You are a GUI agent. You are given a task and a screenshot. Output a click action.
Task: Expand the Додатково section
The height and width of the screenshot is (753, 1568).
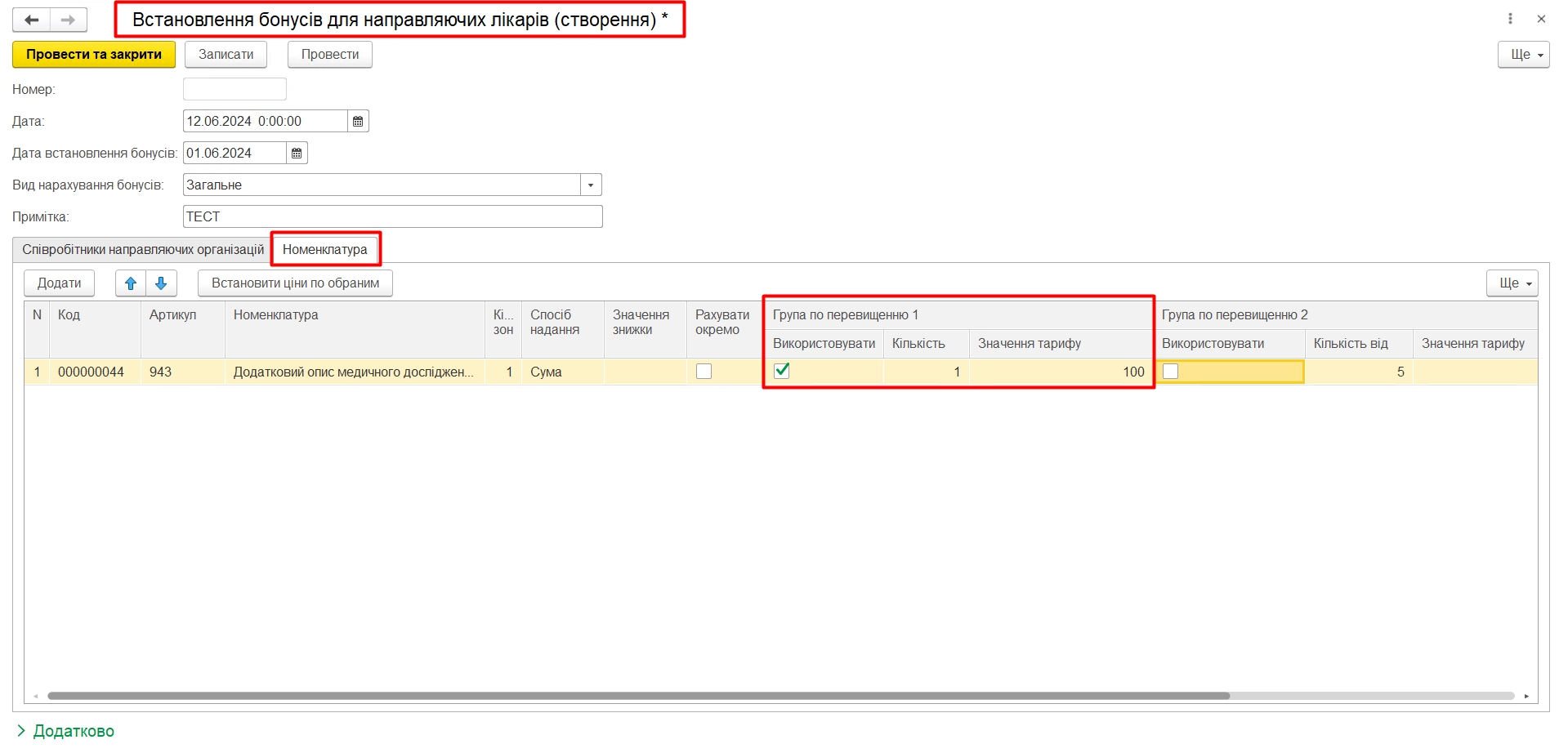pos(65,731)
